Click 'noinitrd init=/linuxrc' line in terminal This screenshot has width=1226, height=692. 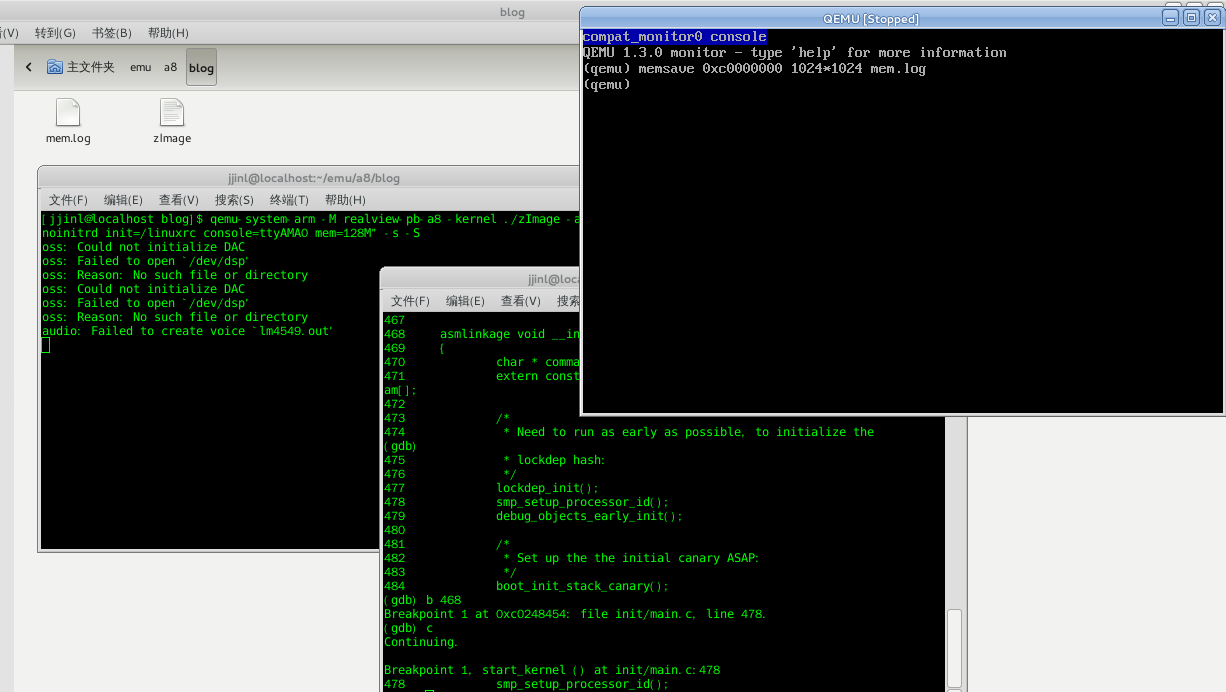231,233
